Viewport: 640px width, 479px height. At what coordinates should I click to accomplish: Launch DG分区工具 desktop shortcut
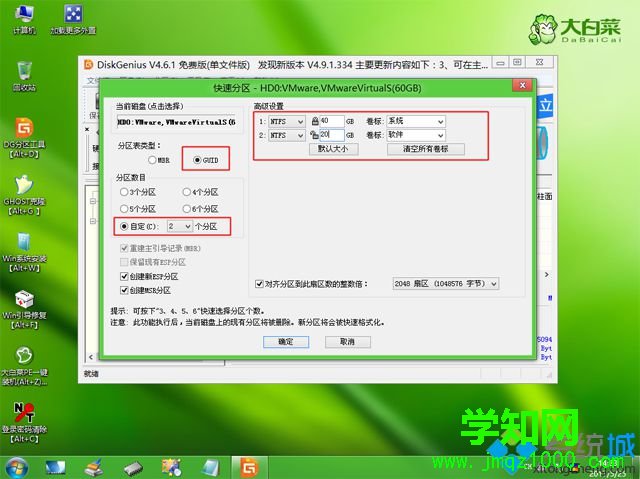24,138
